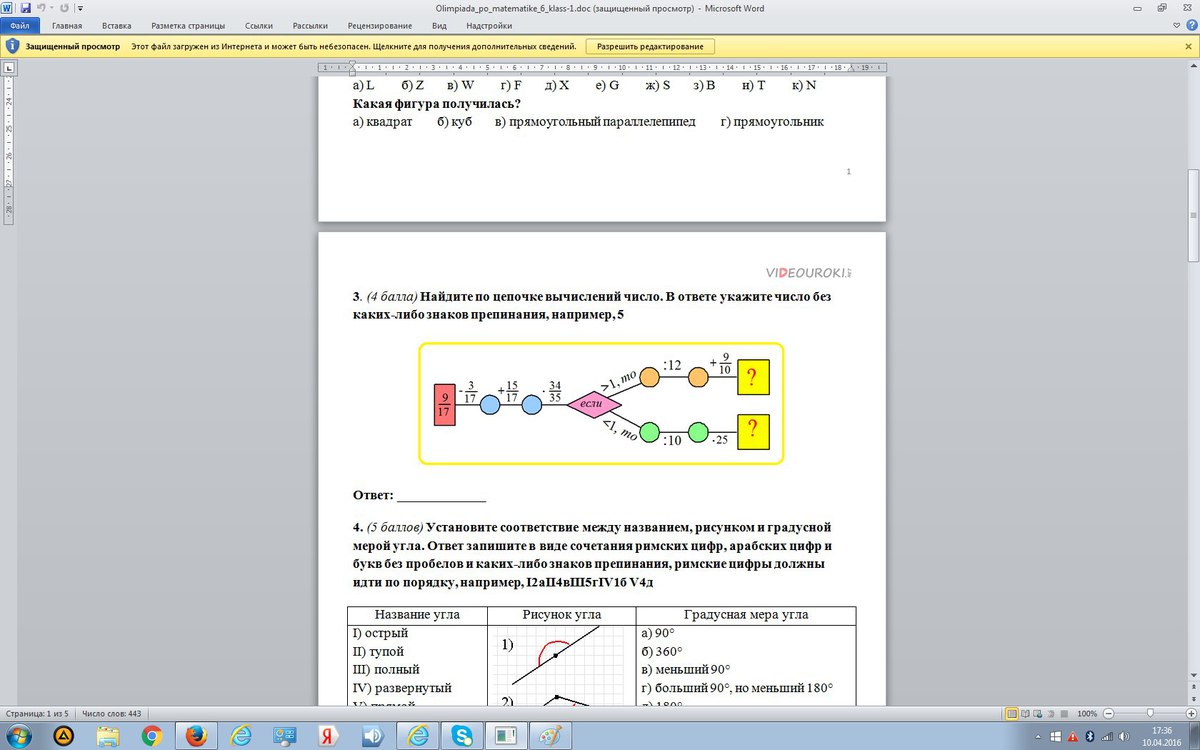Open the Ссылки ribbon tab
The height and width of the screenshot is (750, 1200).
pyautogui.click(x=259, y=25)
